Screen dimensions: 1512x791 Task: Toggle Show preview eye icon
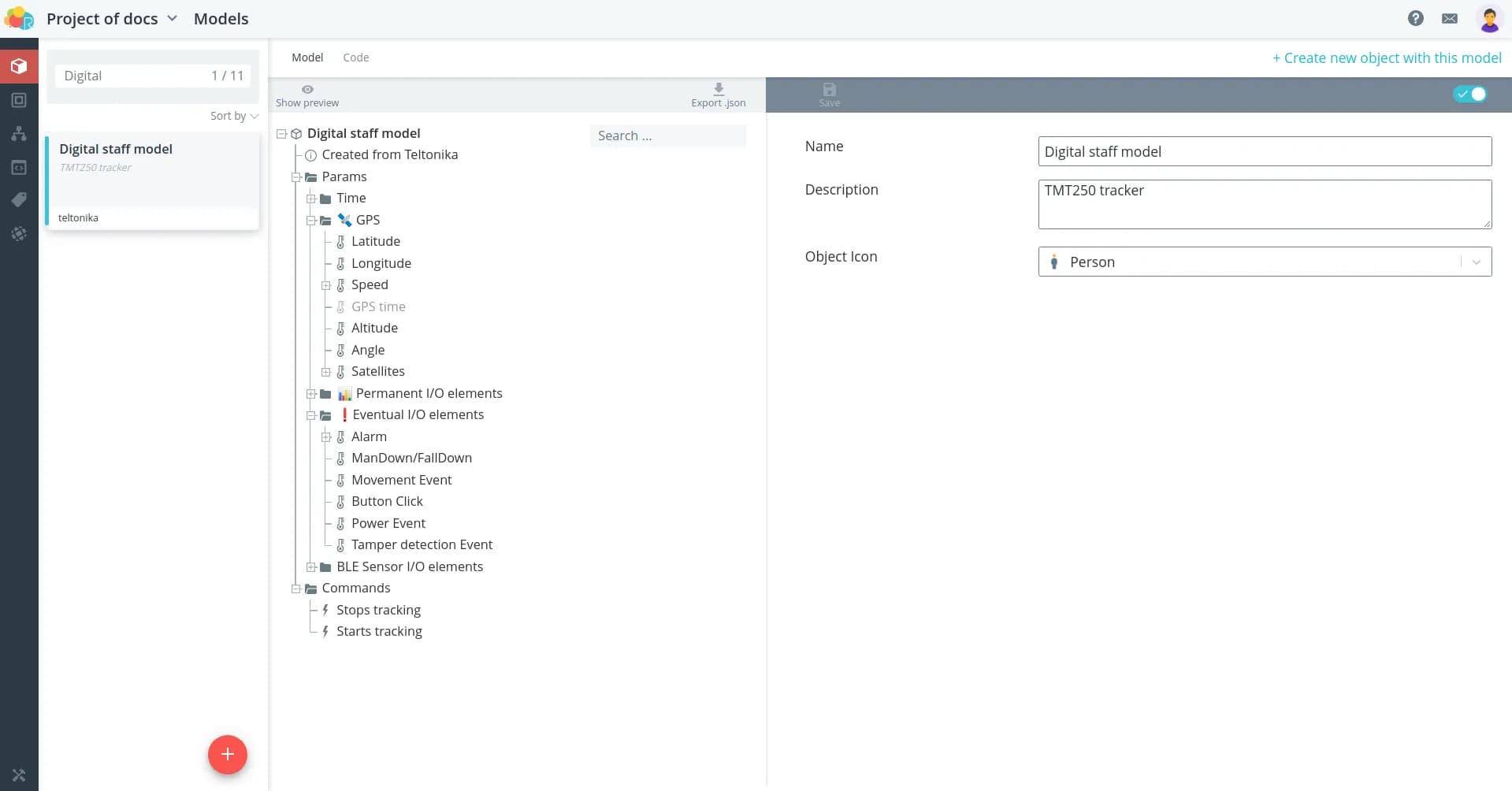click(307, 90)
